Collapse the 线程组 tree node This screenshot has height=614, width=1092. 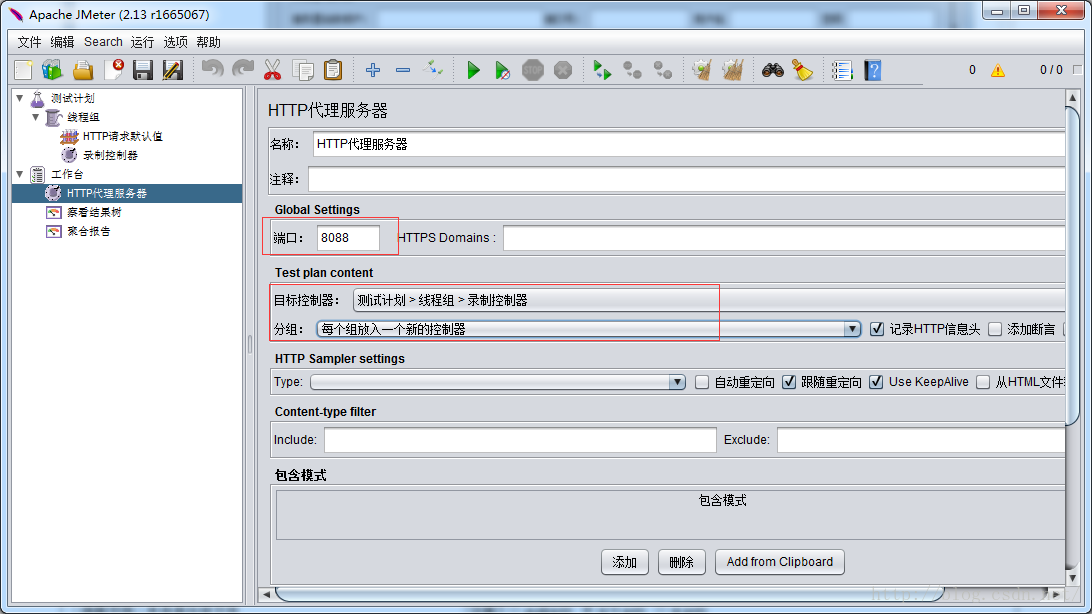coord(36,117)
